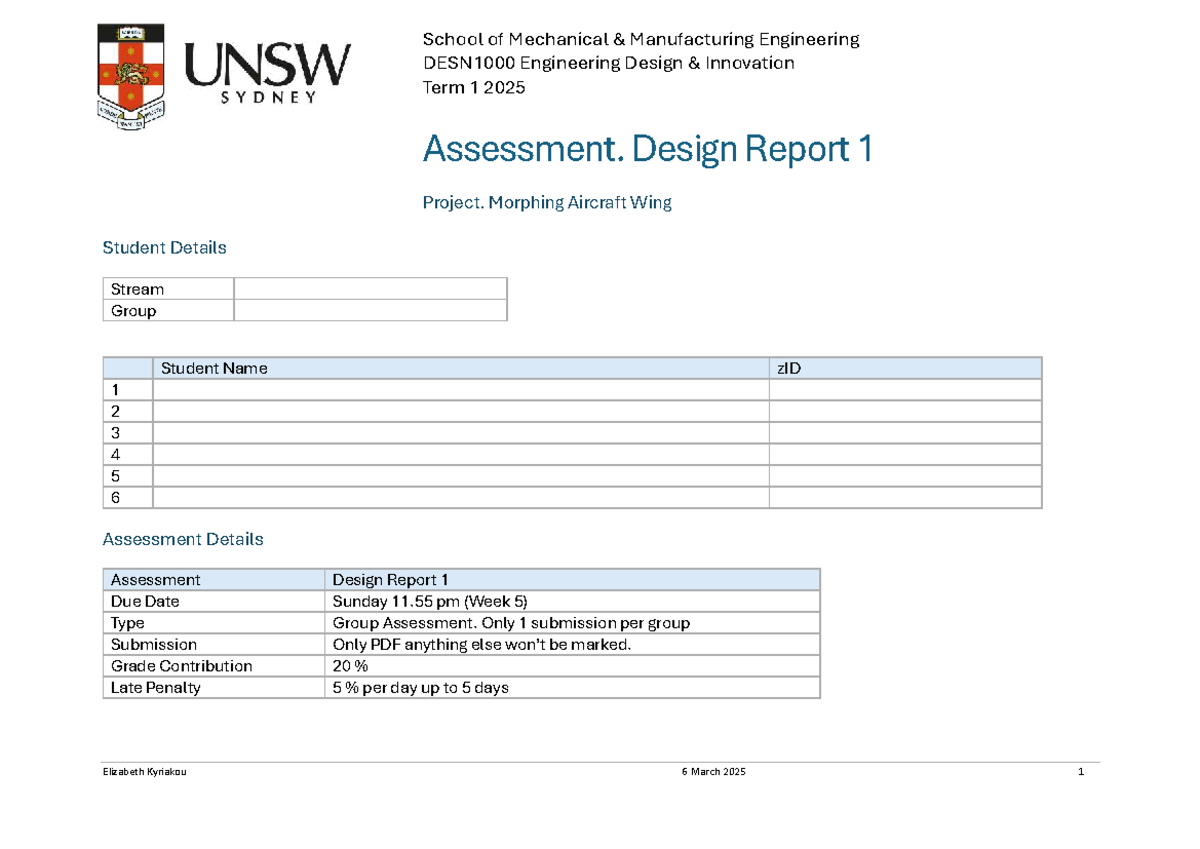Click the 'Design Report 1' table cell
Viewport: 1200px width, 849px height.
click(572, 580)
